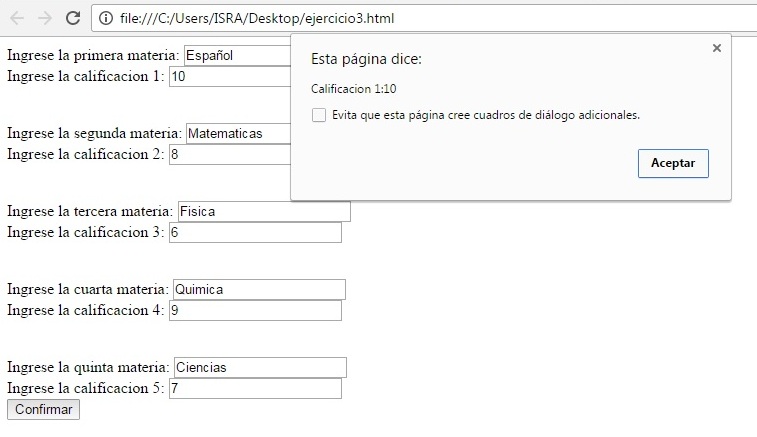Click the quinta materia field with Ciencias
This screenshot has height=437, width=757.
click(260, 367)
